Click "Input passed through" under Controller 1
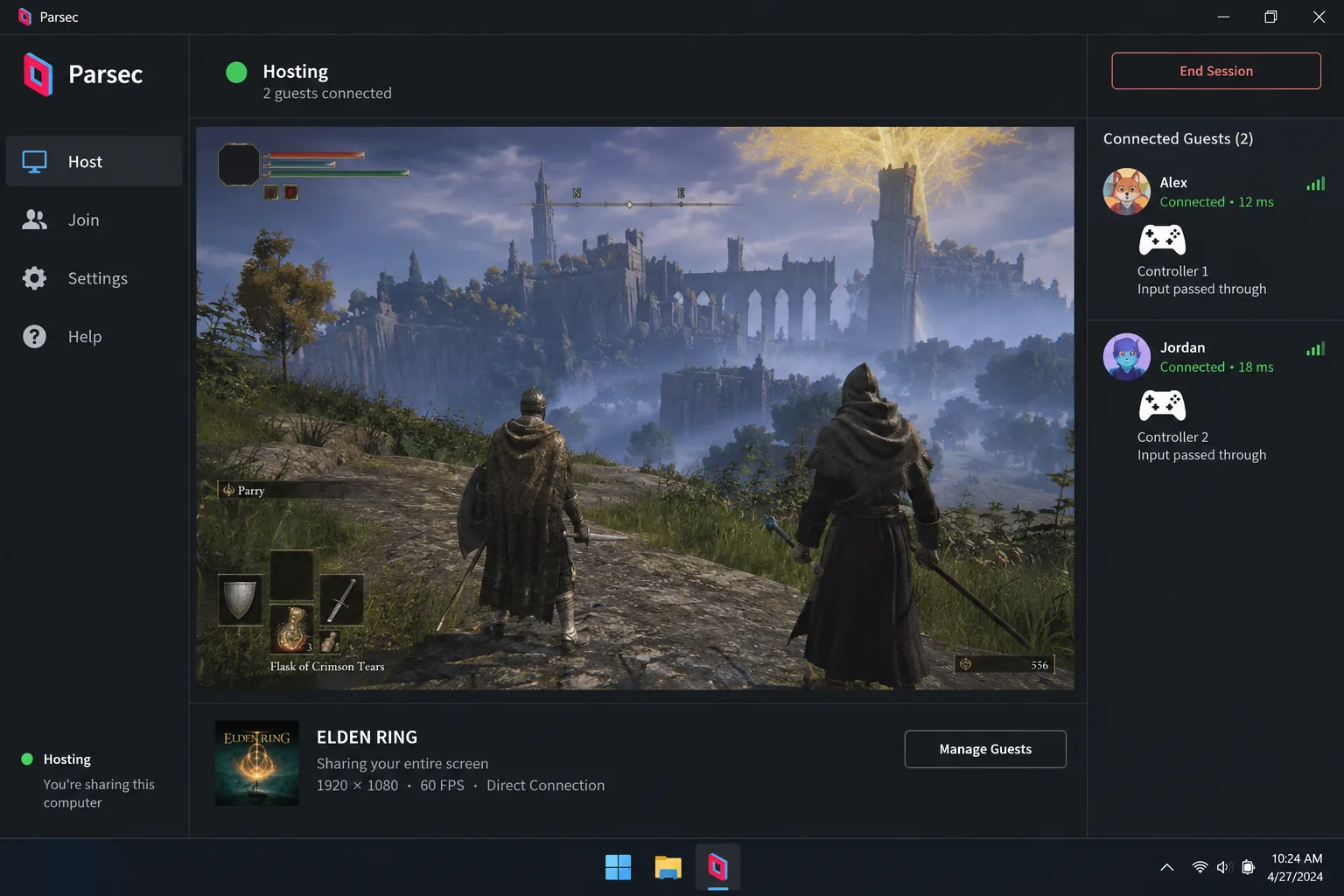 coord(1201,289)
